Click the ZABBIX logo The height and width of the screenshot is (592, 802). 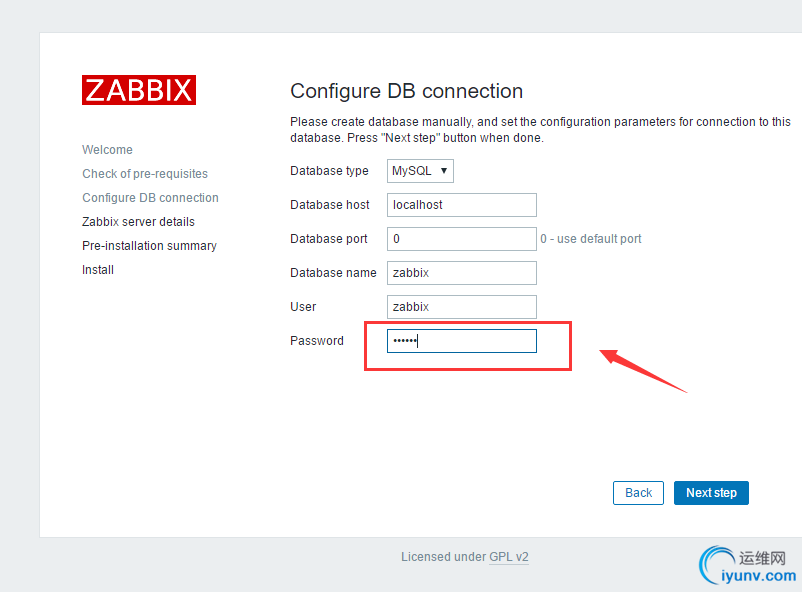tap(139, 90)
